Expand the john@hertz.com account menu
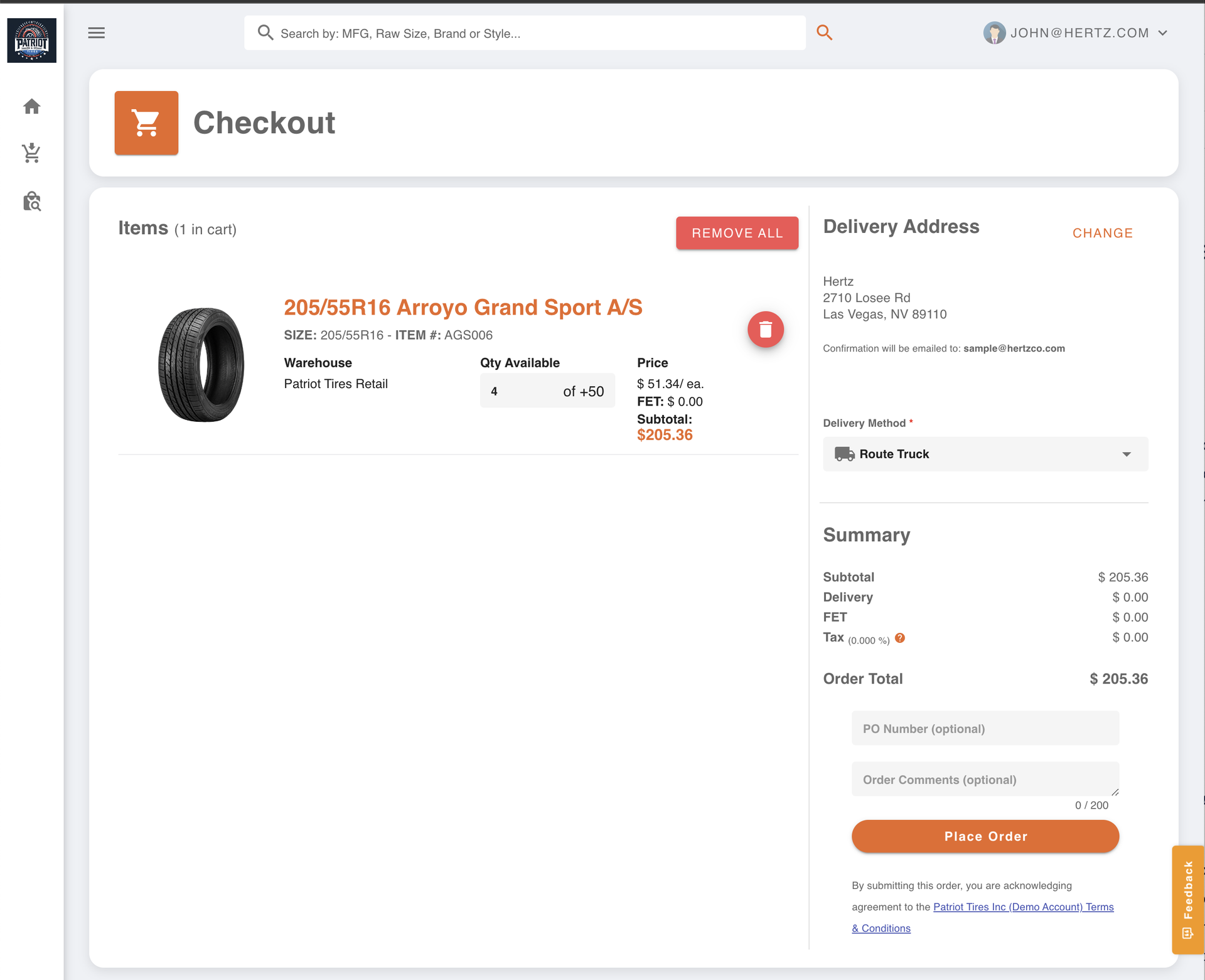1205x980 pixels. coord(1075,33)
